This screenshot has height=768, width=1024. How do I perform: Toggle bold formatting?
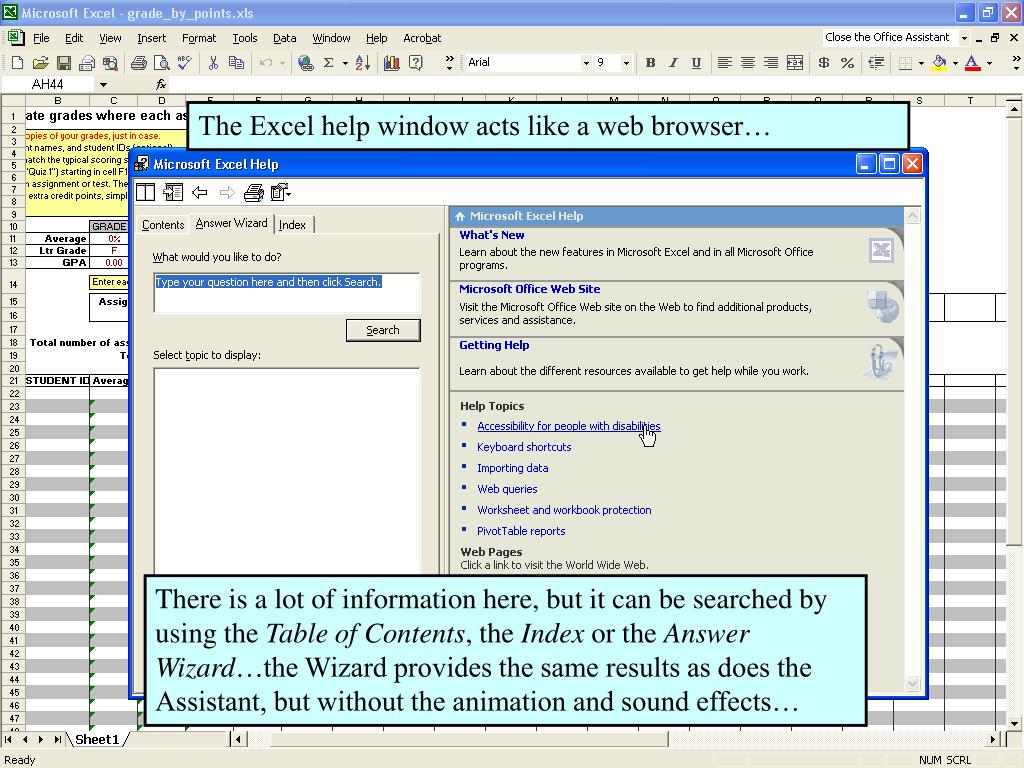650,63
